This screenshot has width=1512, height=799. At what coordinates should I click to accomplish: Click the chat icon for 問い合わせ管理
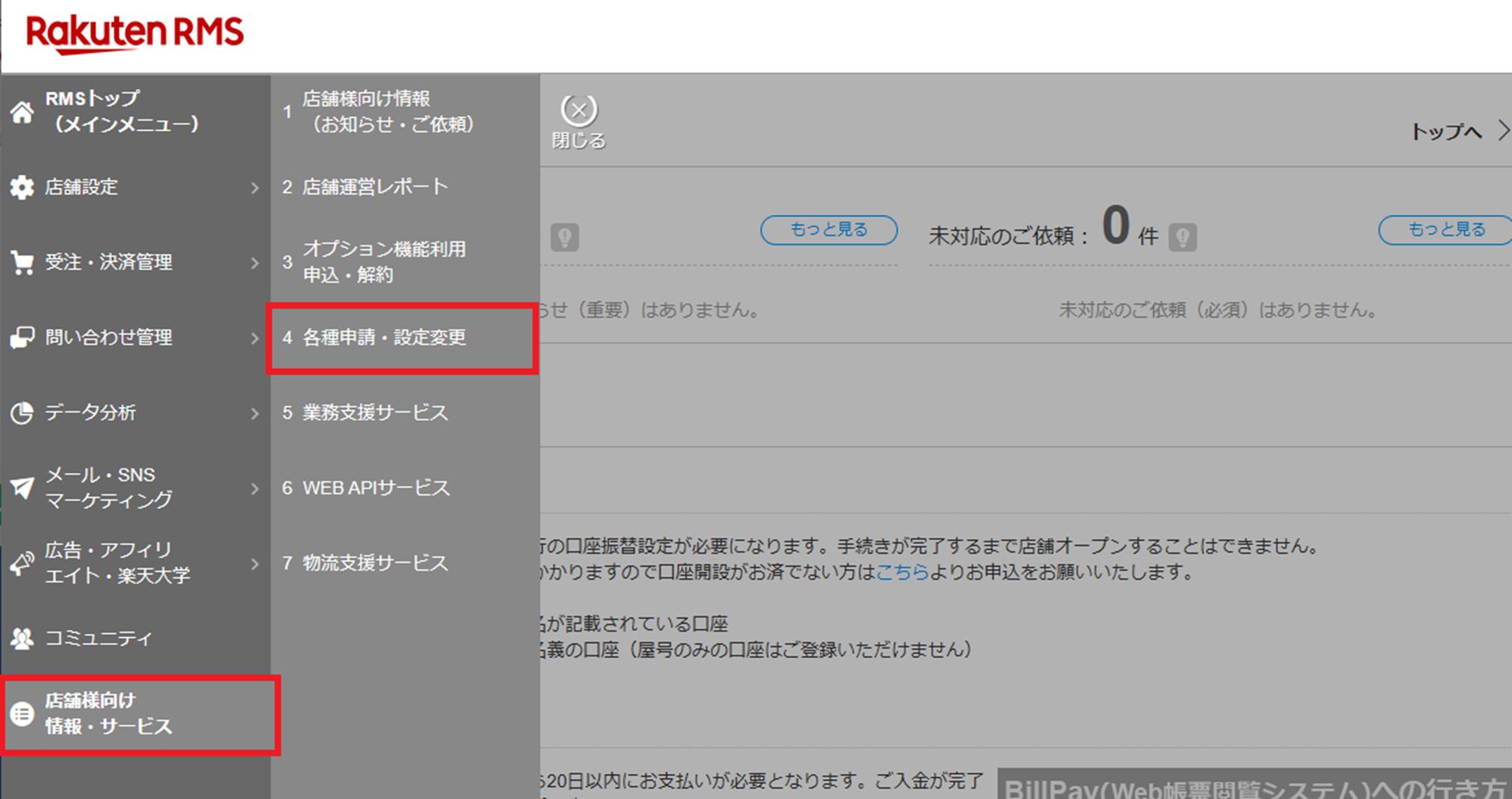22,338
